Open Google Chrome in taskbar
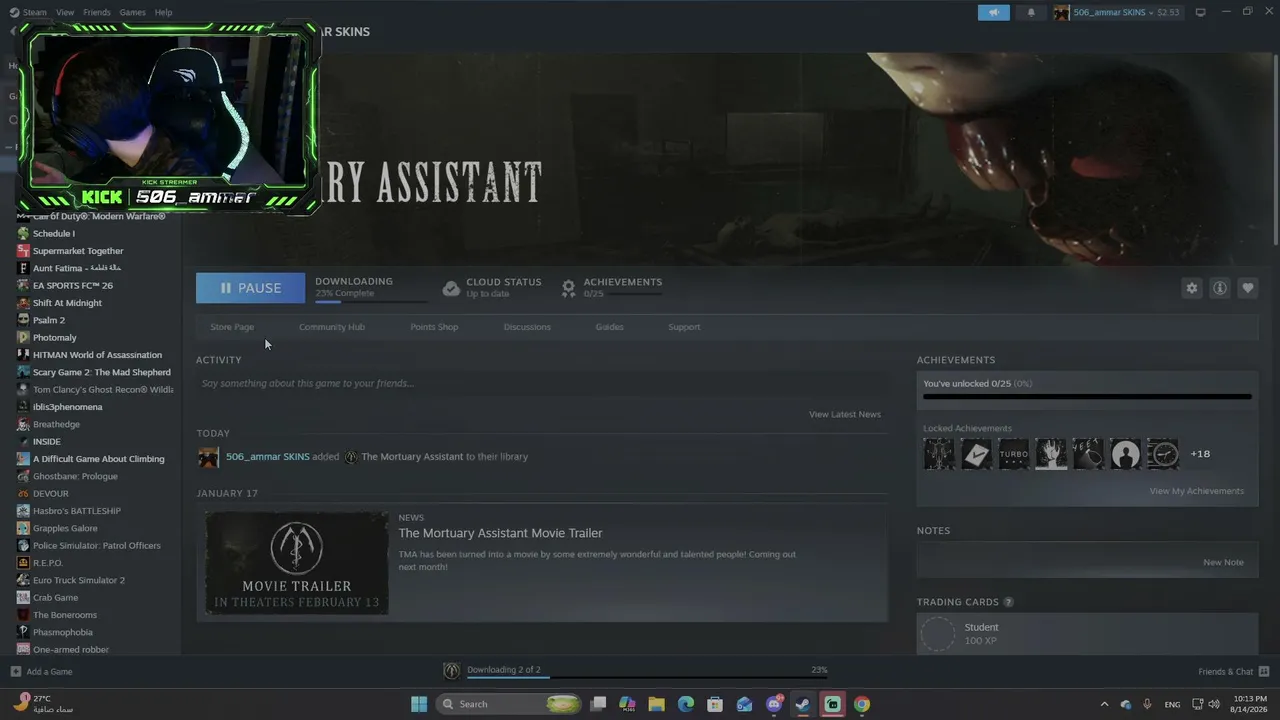The height and width of the screenshot is (720, 1280). click(x=862, y=704)
